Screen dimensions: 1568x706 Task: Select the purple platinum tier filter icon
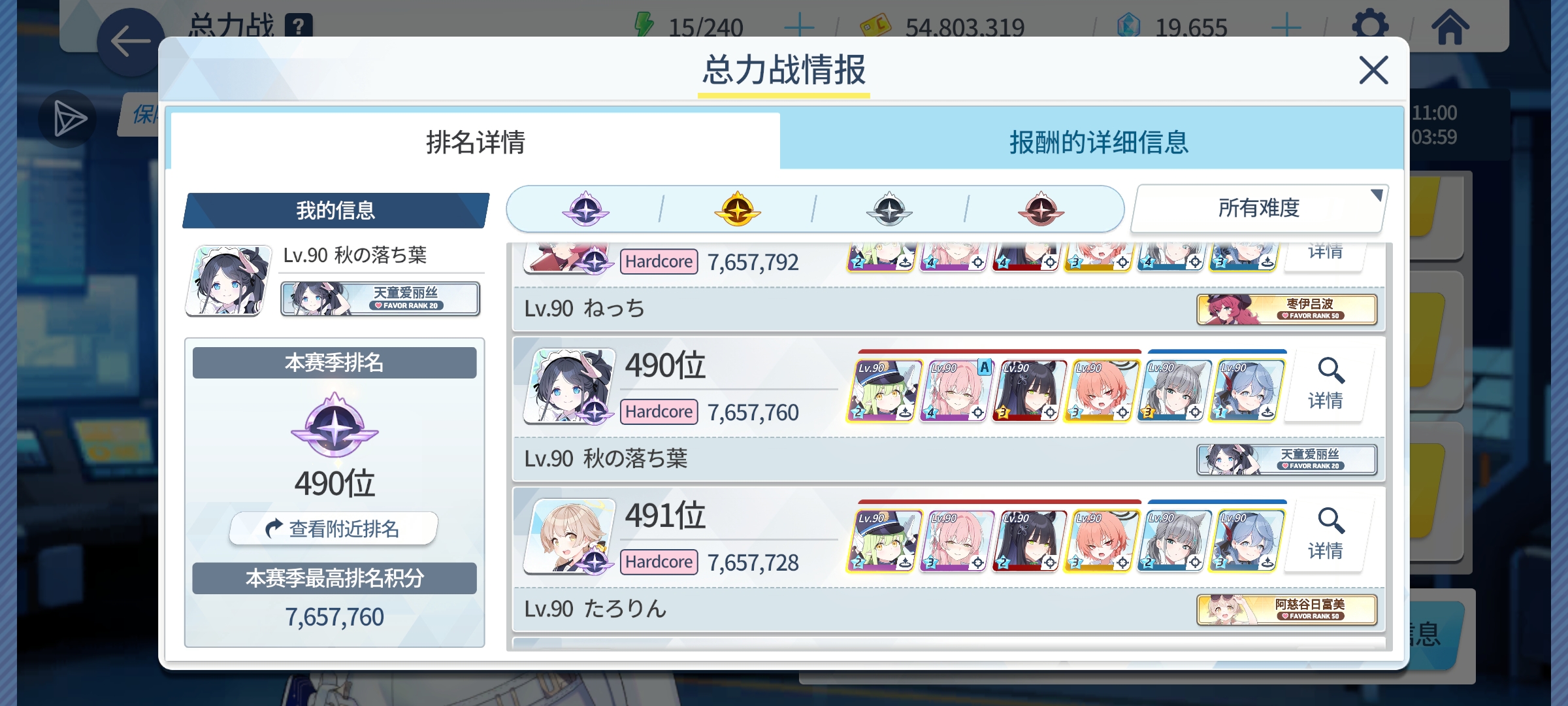pyautogui.click(x=585, y=209)
